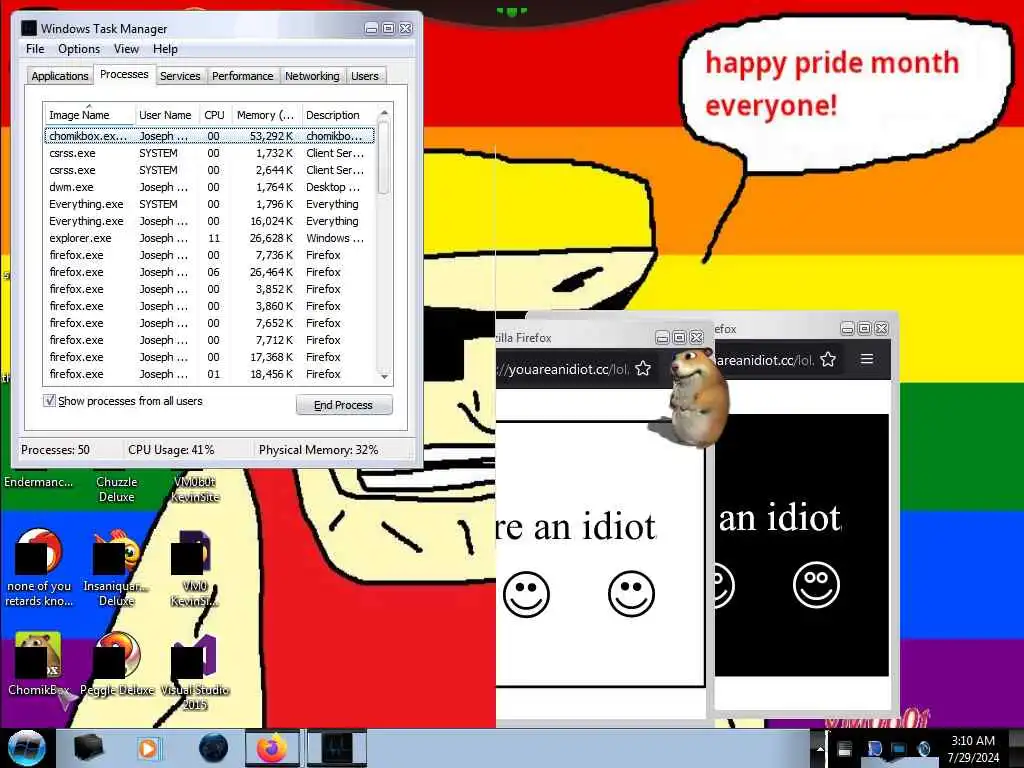Select the VM0 KevinSi... desktop file icon
The height and width of the screenshot is (768, 1024).
tap(195, 568)
